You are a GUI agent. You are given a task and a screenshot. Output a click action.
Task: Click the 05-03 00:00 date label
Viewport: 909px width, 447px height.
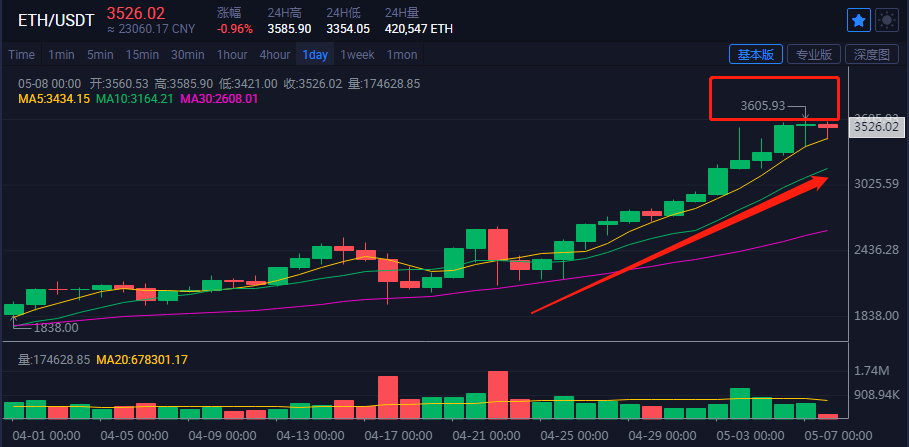point(750,435)
